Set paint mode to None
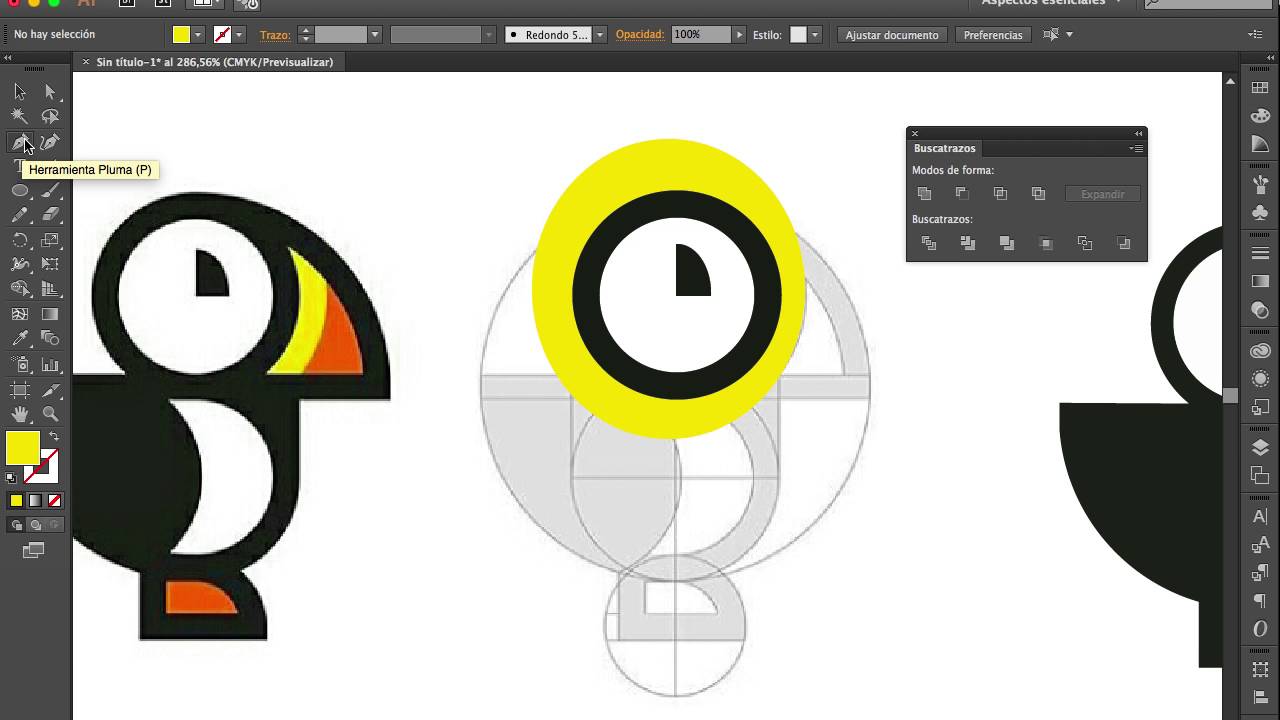 point(54,501)
